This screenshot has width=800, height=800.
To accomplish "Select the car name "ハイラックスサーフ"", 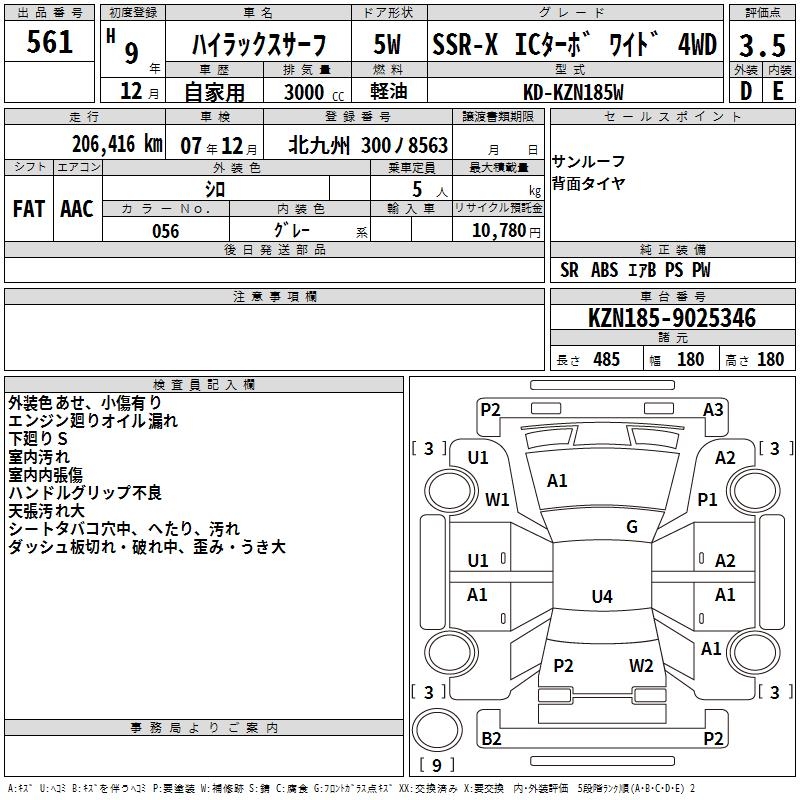I will tap(259, 44).
